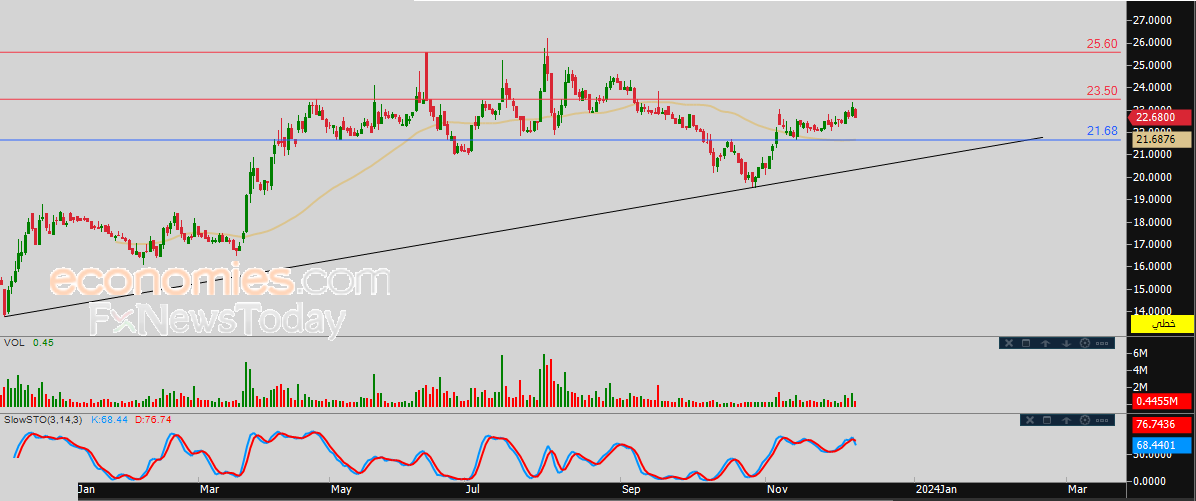Maximize the SlowSTO indicator panel
This screenshot has width=1196, height=501.
click(x=1046, y=420)
